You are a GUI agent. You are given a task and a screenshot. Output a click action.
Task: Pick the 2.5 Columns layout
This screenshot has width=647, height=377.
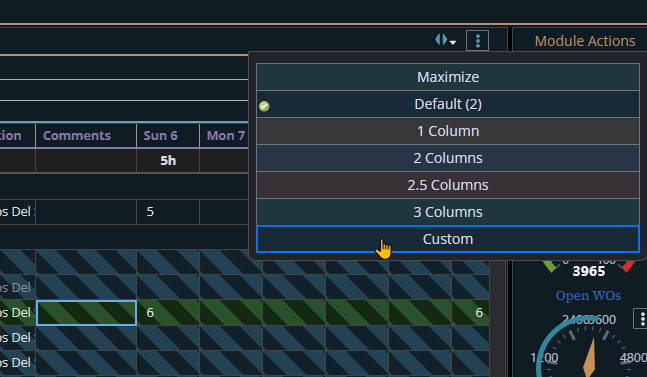(448, 185)
